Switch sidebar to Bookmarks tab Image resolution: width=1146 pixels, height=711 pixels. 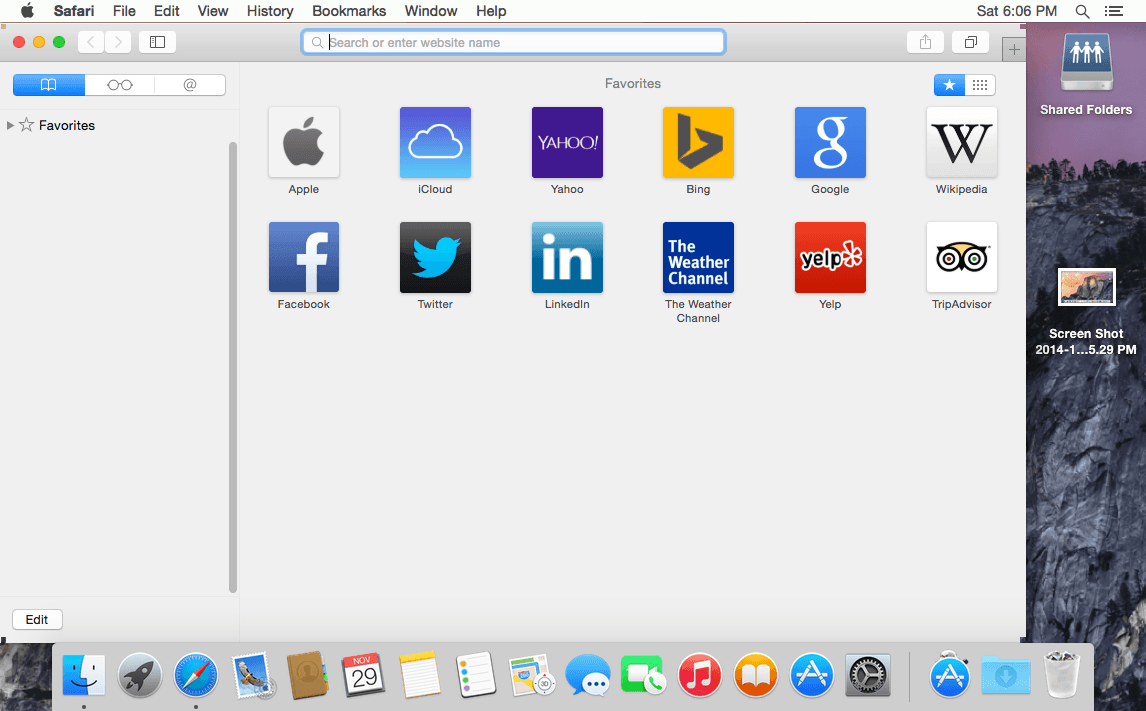[48, 85]
